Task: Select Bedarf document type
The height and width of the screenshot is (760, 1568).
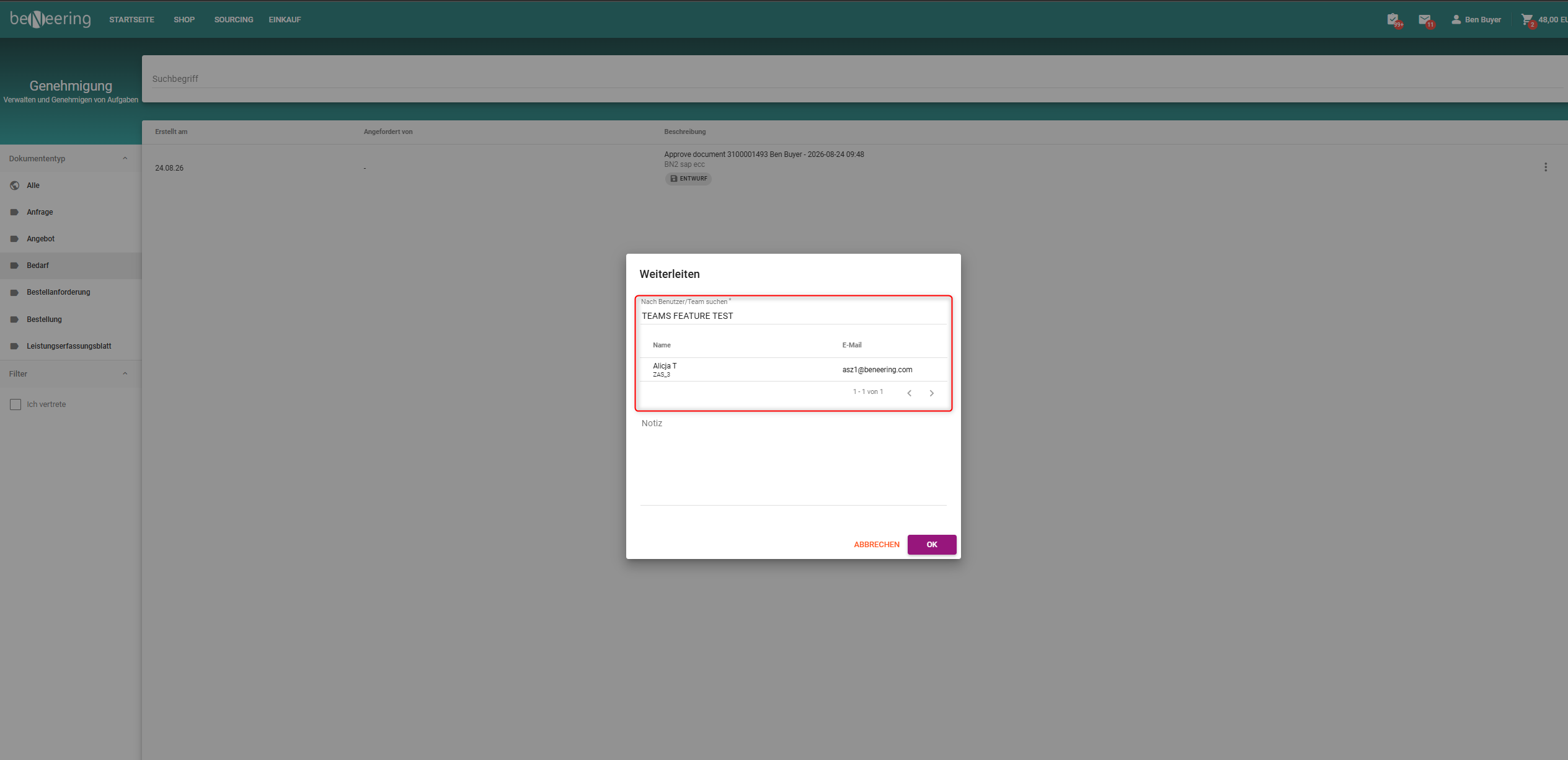Action: click(x=71, y=266)
